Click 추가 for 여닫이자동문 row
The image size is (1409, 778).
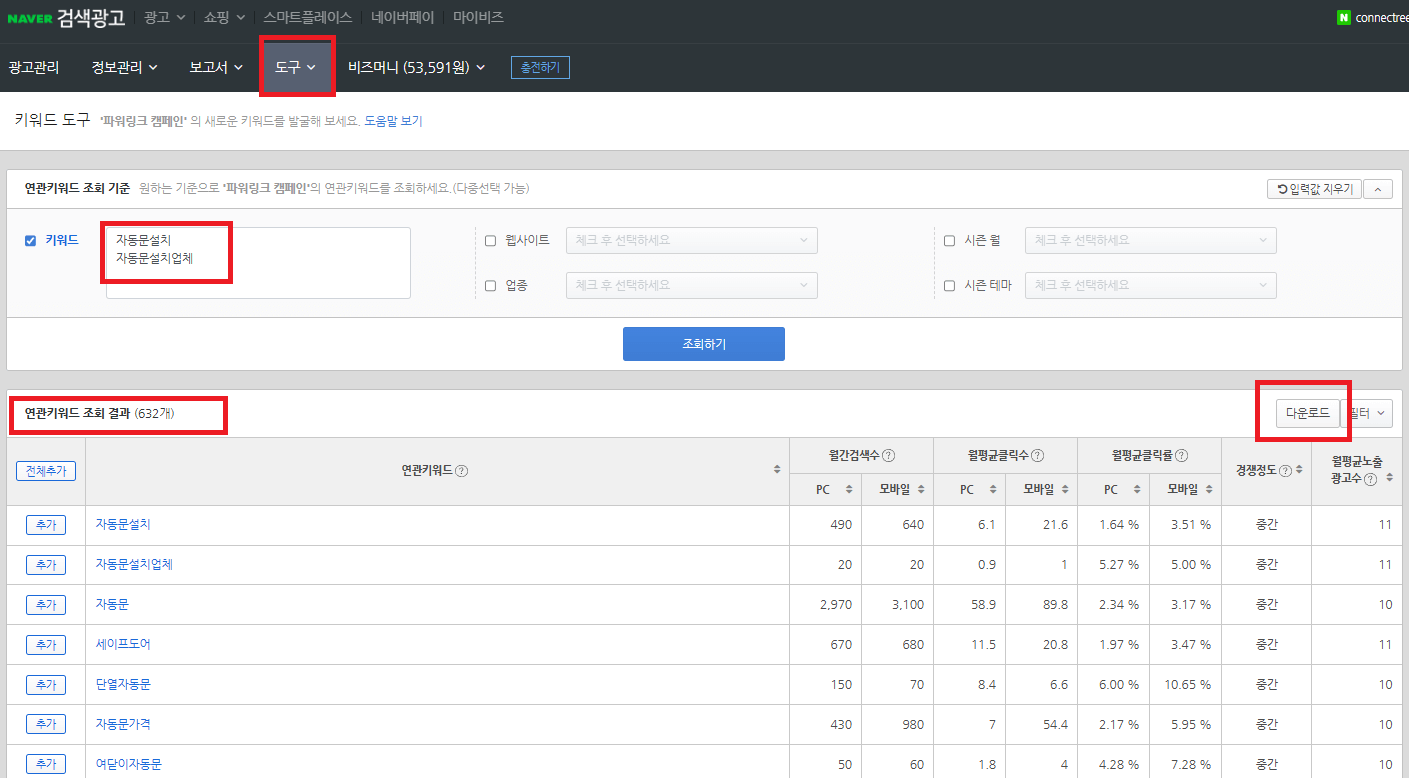(x=46, y=763)
